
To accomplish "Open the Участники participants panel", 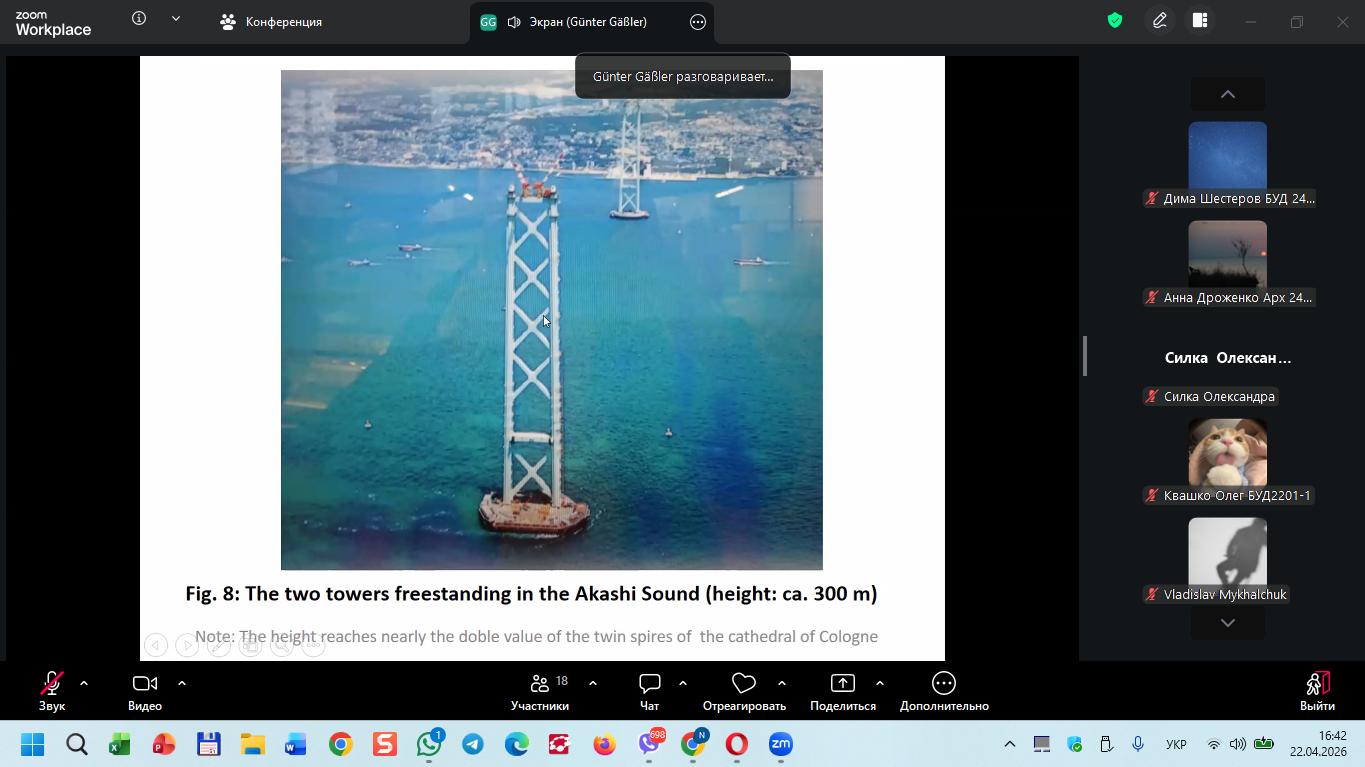I will click(540, 690).
